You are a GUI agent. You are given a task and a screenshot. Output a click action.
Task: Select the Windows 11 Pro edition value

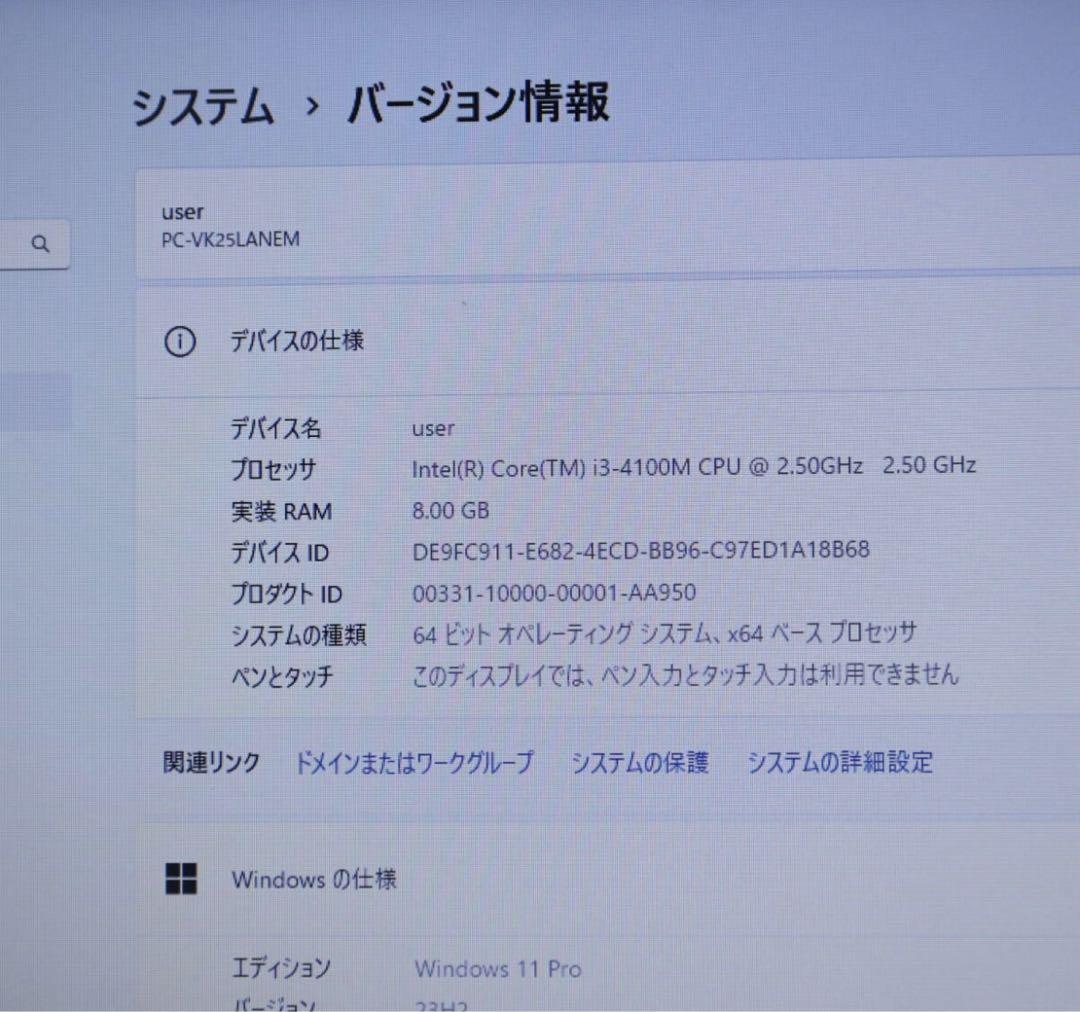pos(498,969)
